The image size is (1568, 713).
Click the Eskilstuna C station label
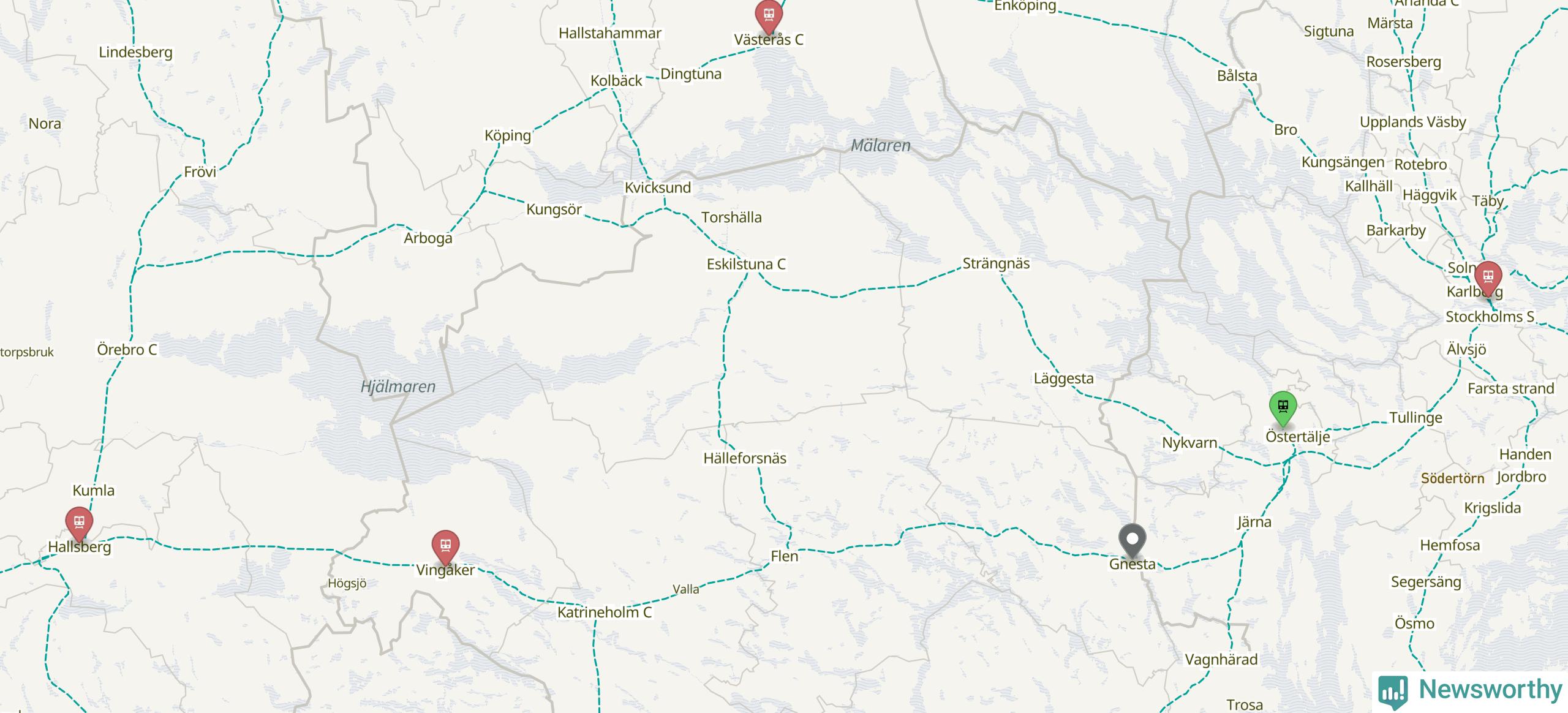click(x=746, y=264)
